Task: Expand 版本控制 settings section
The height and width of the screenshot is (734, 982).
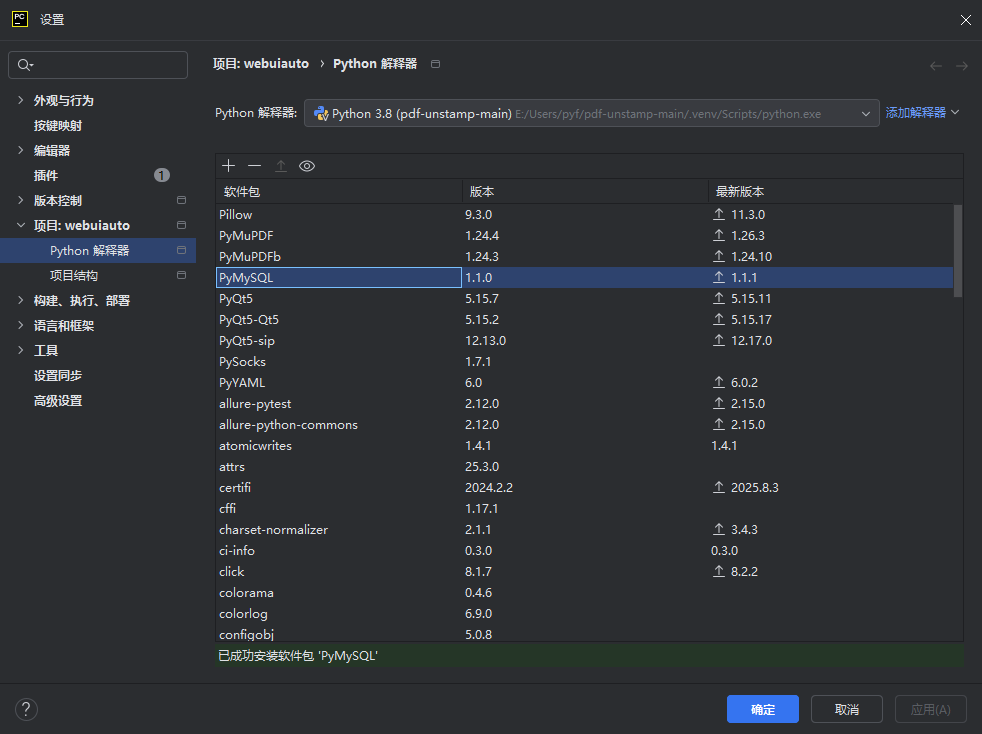Action: [x=21, y=200]
